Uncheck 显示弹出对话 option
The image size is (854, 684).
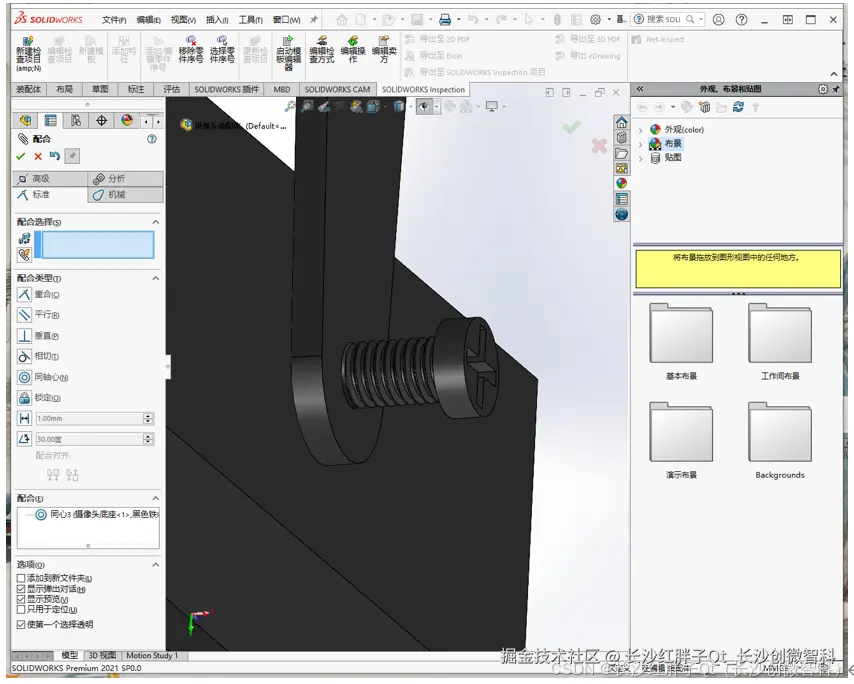21,589
